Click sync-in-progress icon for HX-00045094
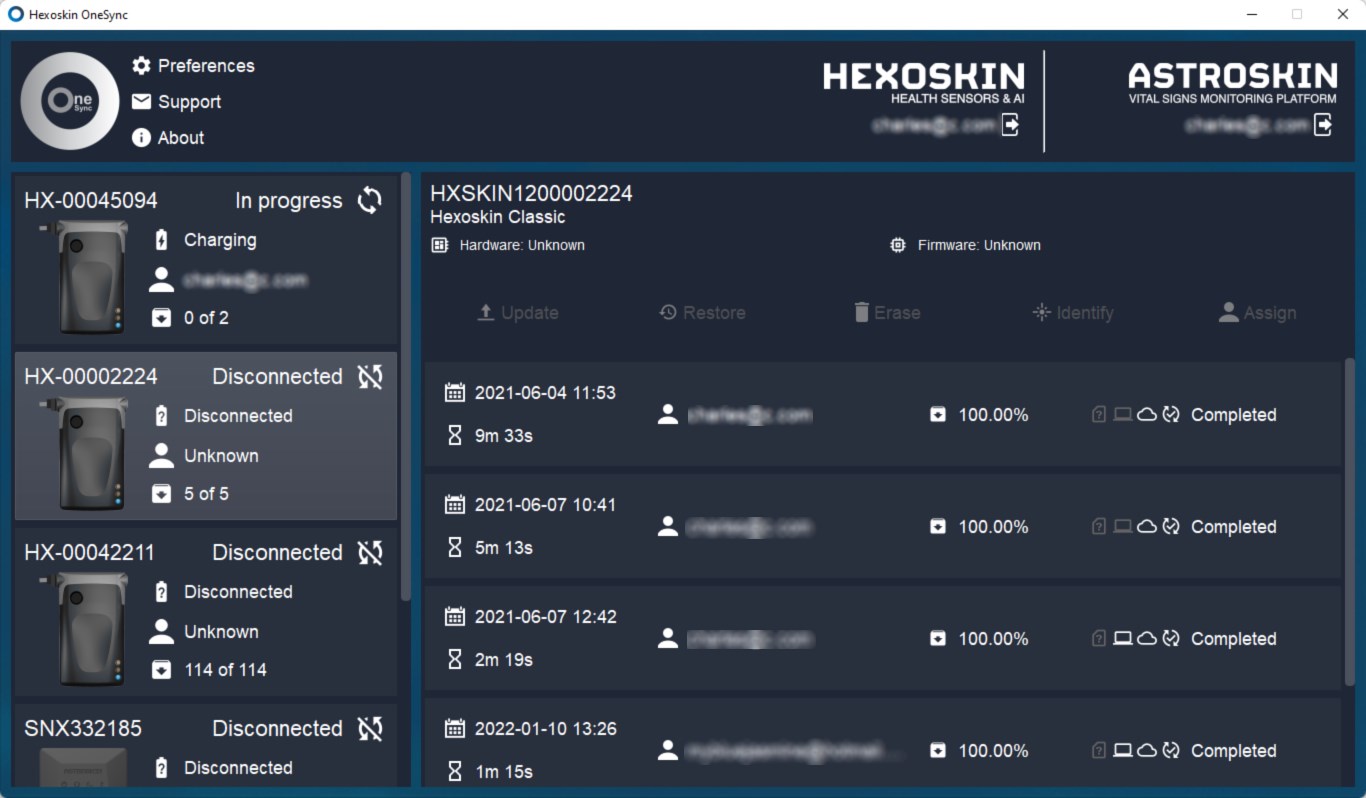 (x=370, y=200)
